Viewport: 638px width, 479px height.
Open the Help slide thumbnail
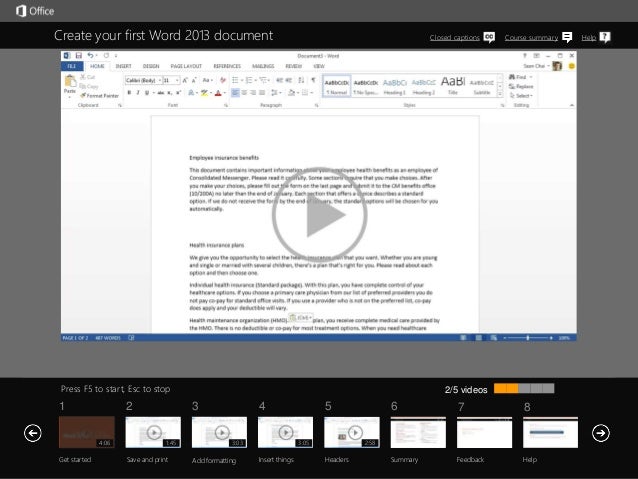[x=550, y=432]
